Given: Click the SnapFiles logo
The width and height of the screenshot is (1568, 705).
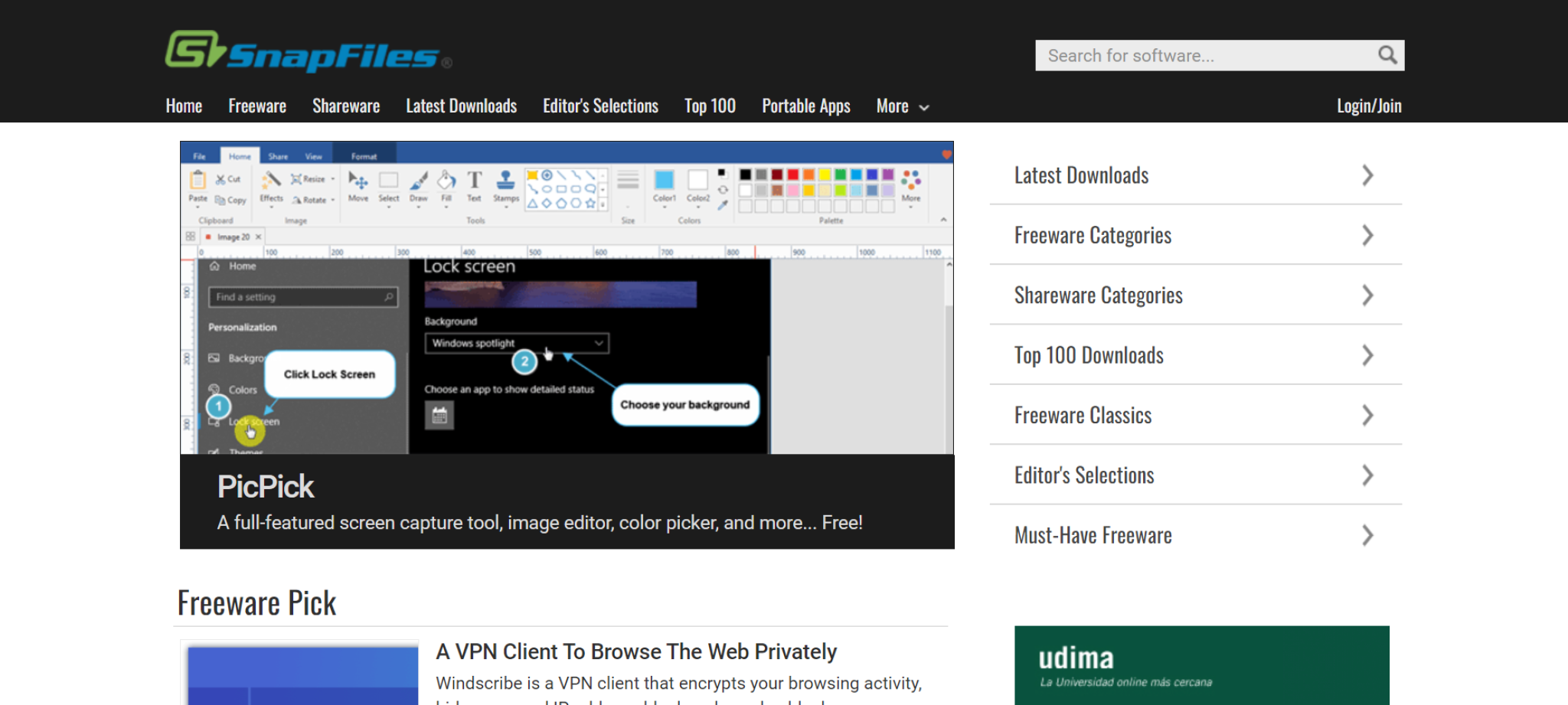Looking at the screenshot, I should coord(308,52).
